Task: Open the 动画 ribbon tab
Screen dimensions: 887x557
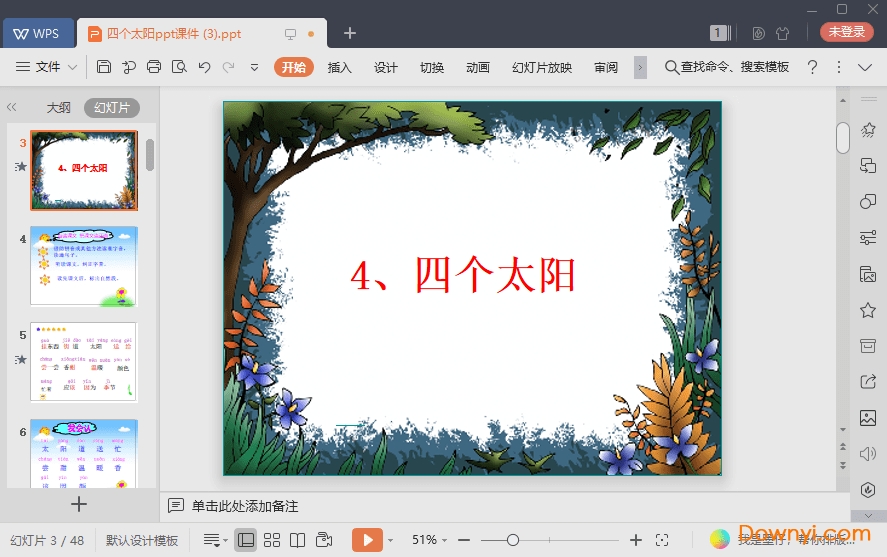Action: (478, 67)
